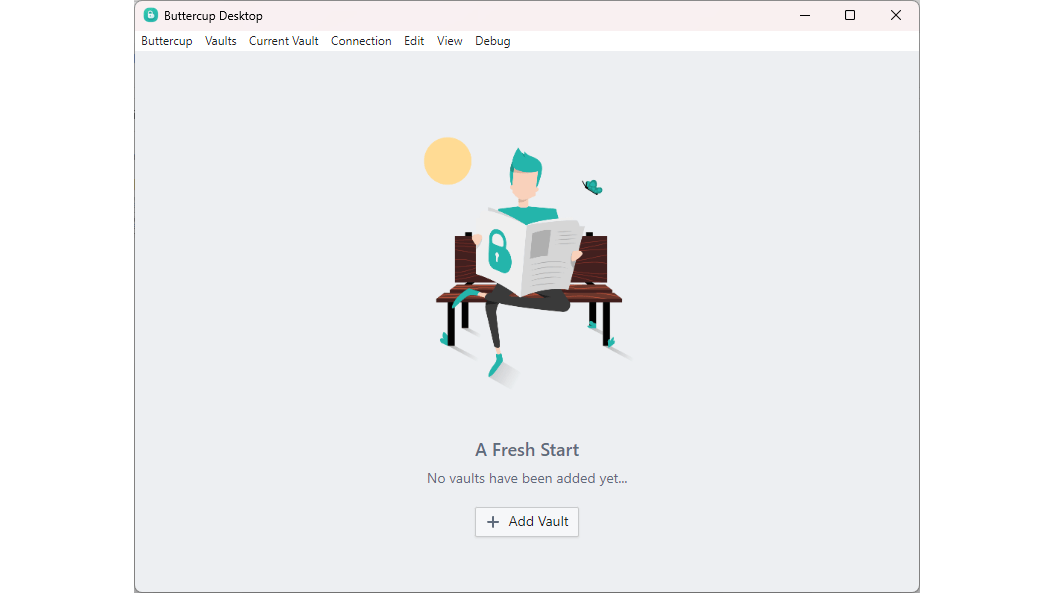Minimize the Buttercup Desktop window
This screenshot has width=1054, height=593.
point(805,15)
